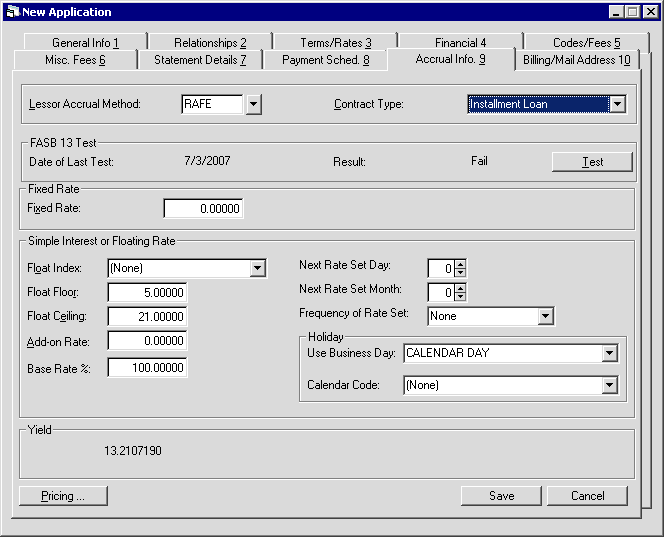Expand the Float Index dropdown
Image resolution: width=664 pixels, height=537 pixels.
tap(257, 268)
